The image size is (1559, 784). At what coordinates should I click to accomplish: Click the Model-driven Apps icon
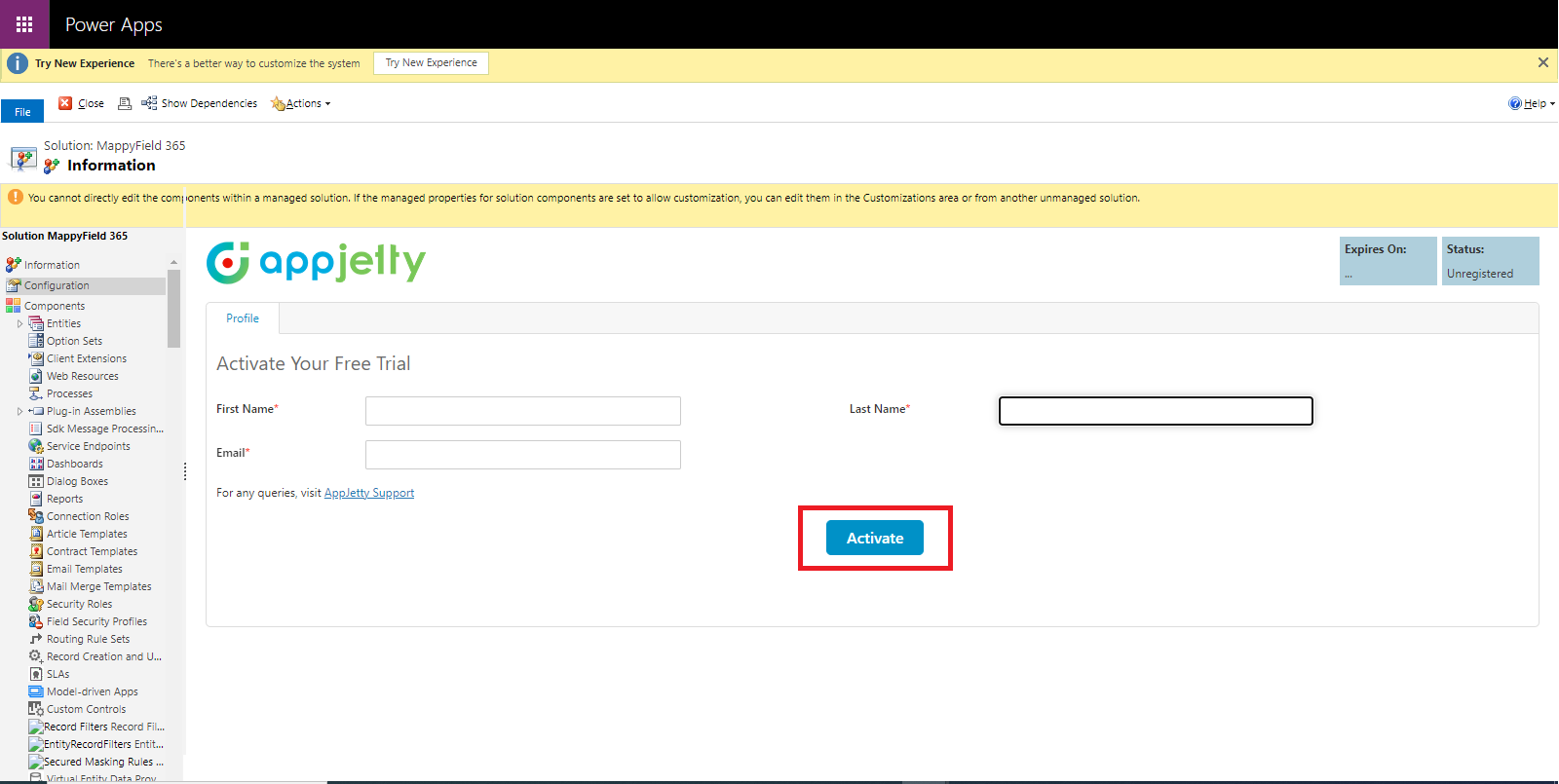click(x=36, y=691)
